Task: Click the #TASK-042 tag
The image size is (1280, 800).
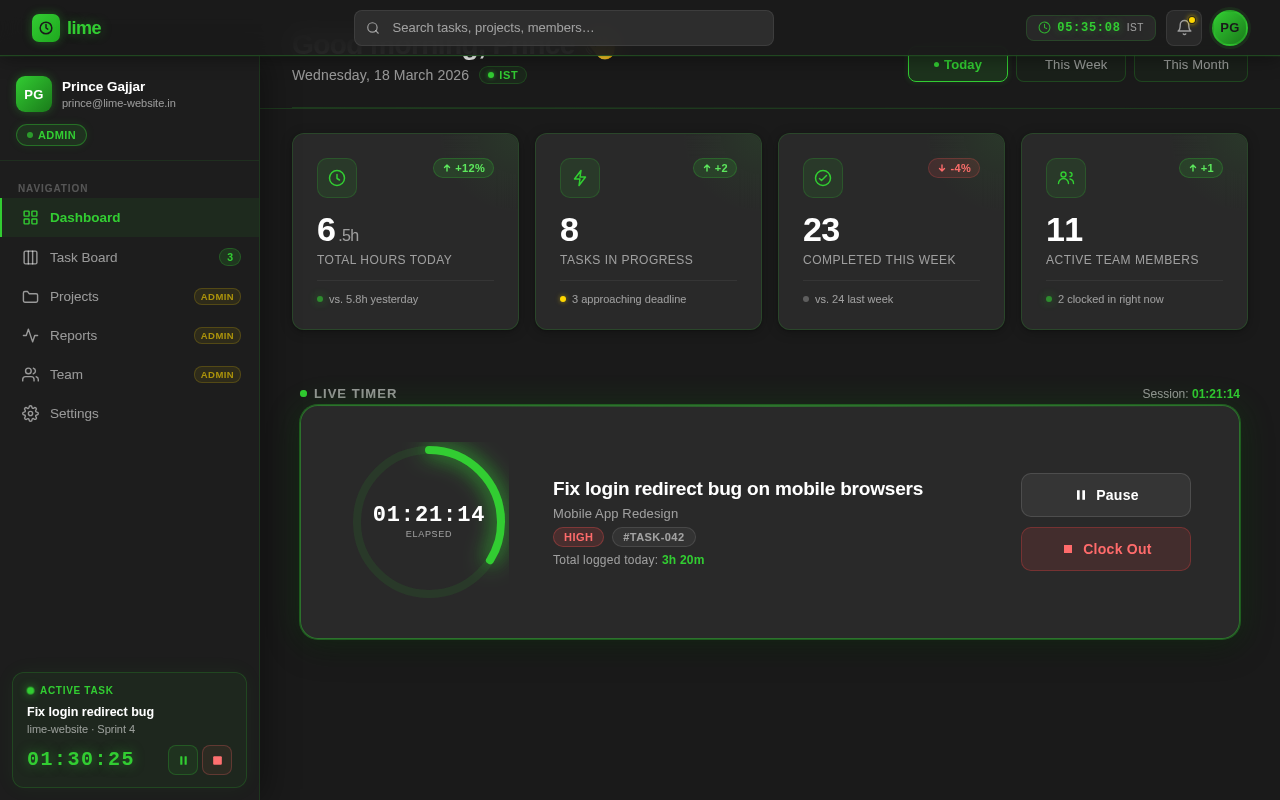Action: pos(654,537)
